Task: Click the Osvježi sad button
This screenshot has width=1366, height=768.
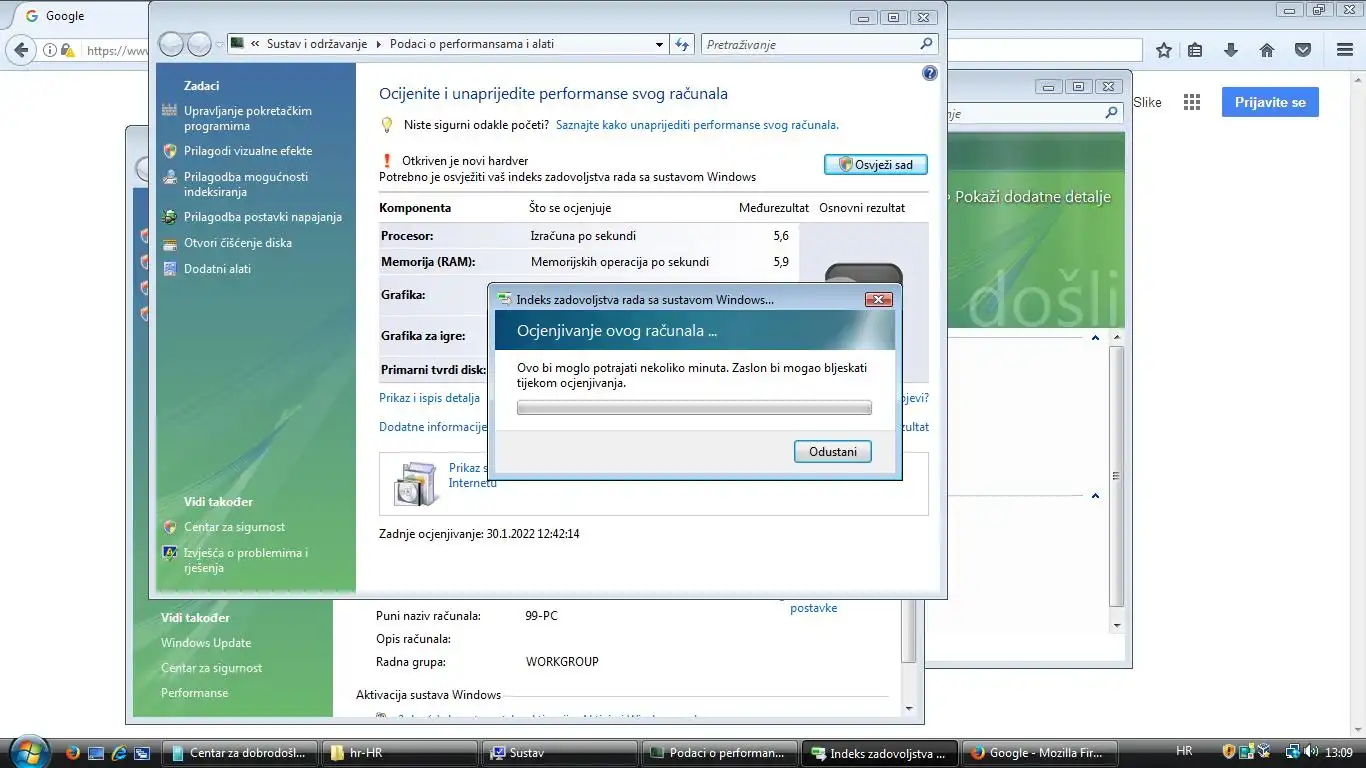Action: point(876,165)
